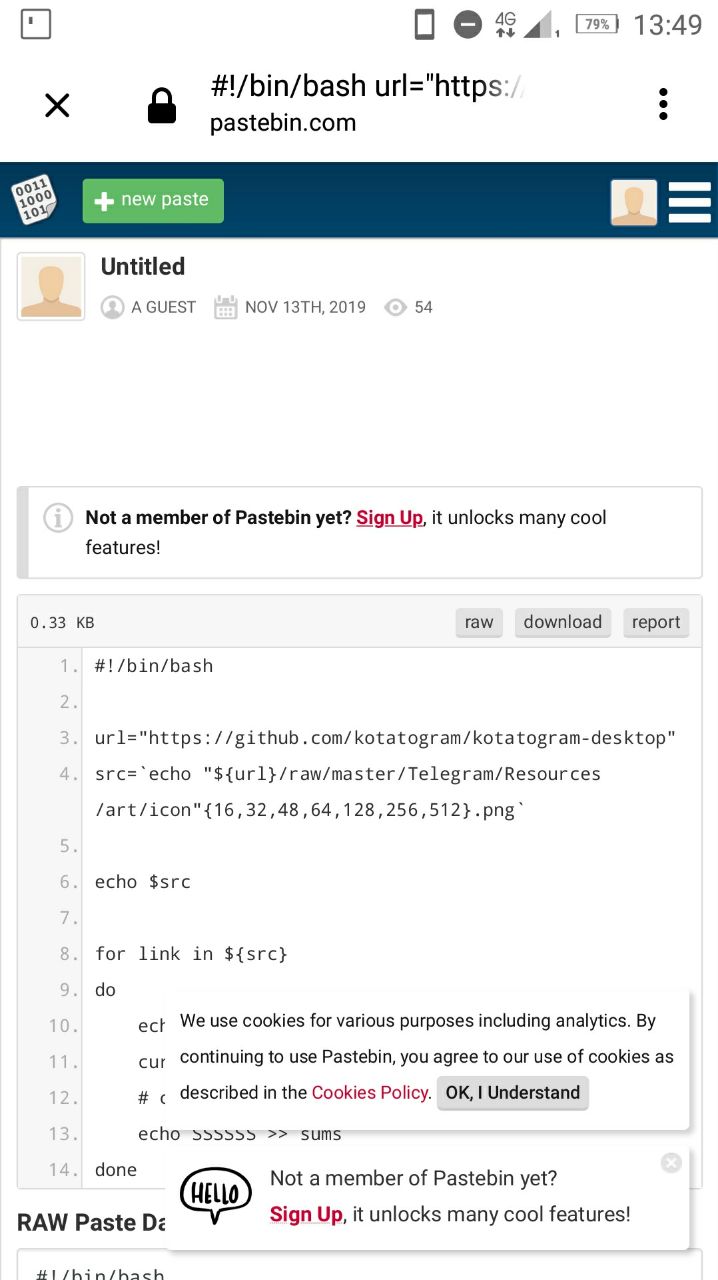Viewport: 718px width, 1280px height.
Task: Dismiss the Hello signup popup
Action: 671,1163
